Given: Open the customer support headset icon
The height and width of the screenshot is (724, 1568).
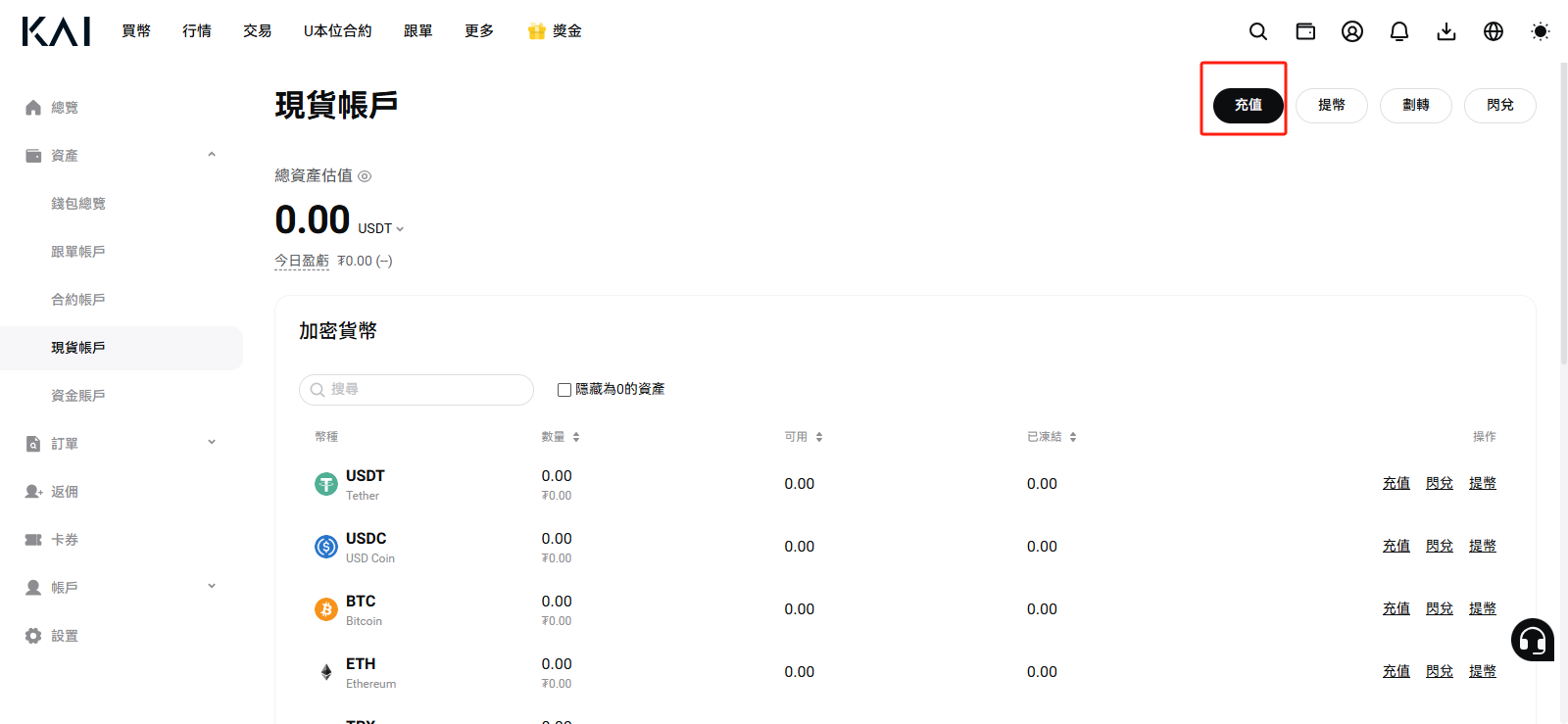Looking at the screenshot, I should [x=1533, y=640].
